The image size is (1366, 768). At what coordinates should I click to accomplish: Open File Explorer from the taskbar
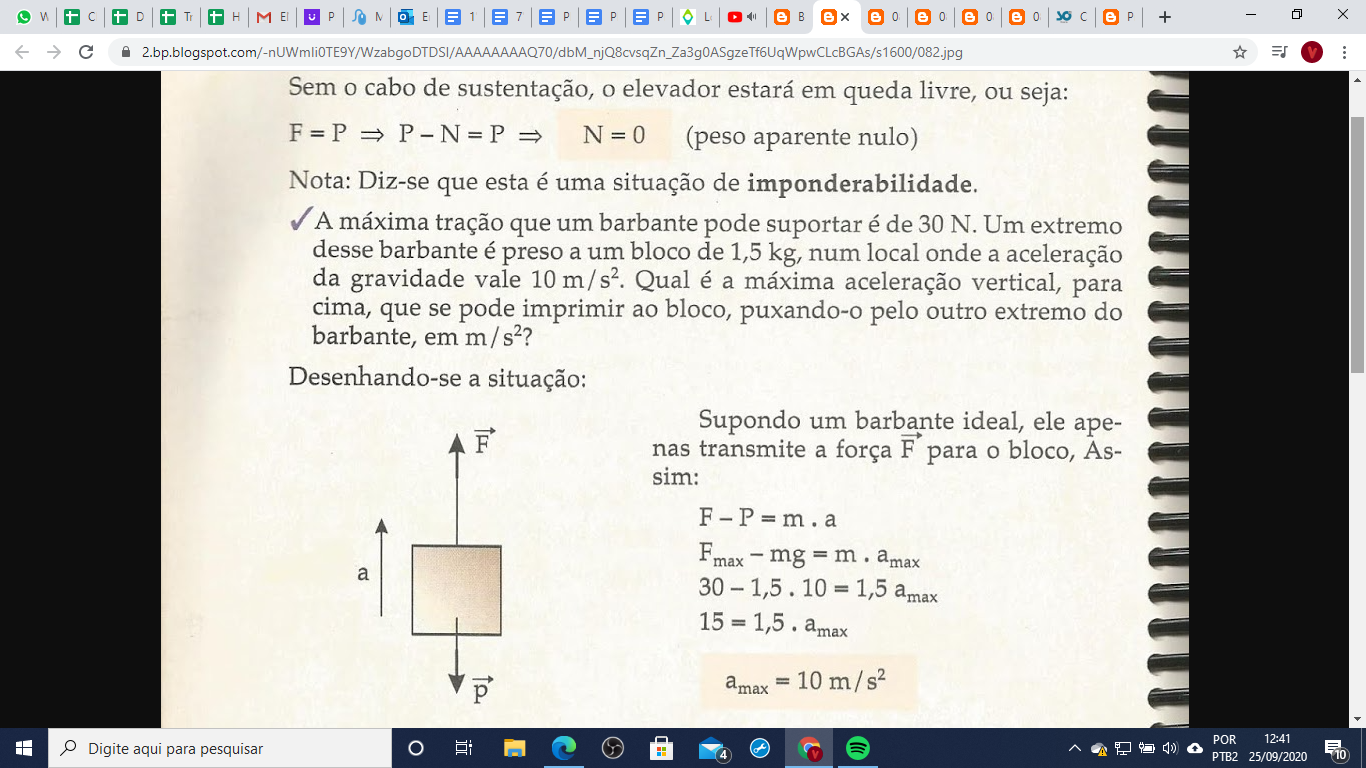(514, 748)
